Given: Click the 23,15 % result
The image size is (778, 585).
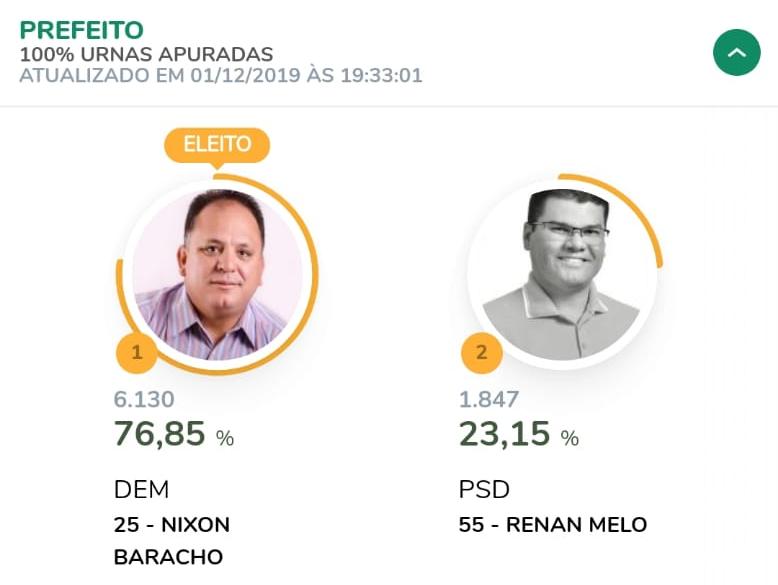Looking at the screenshot, I should 505,434.
